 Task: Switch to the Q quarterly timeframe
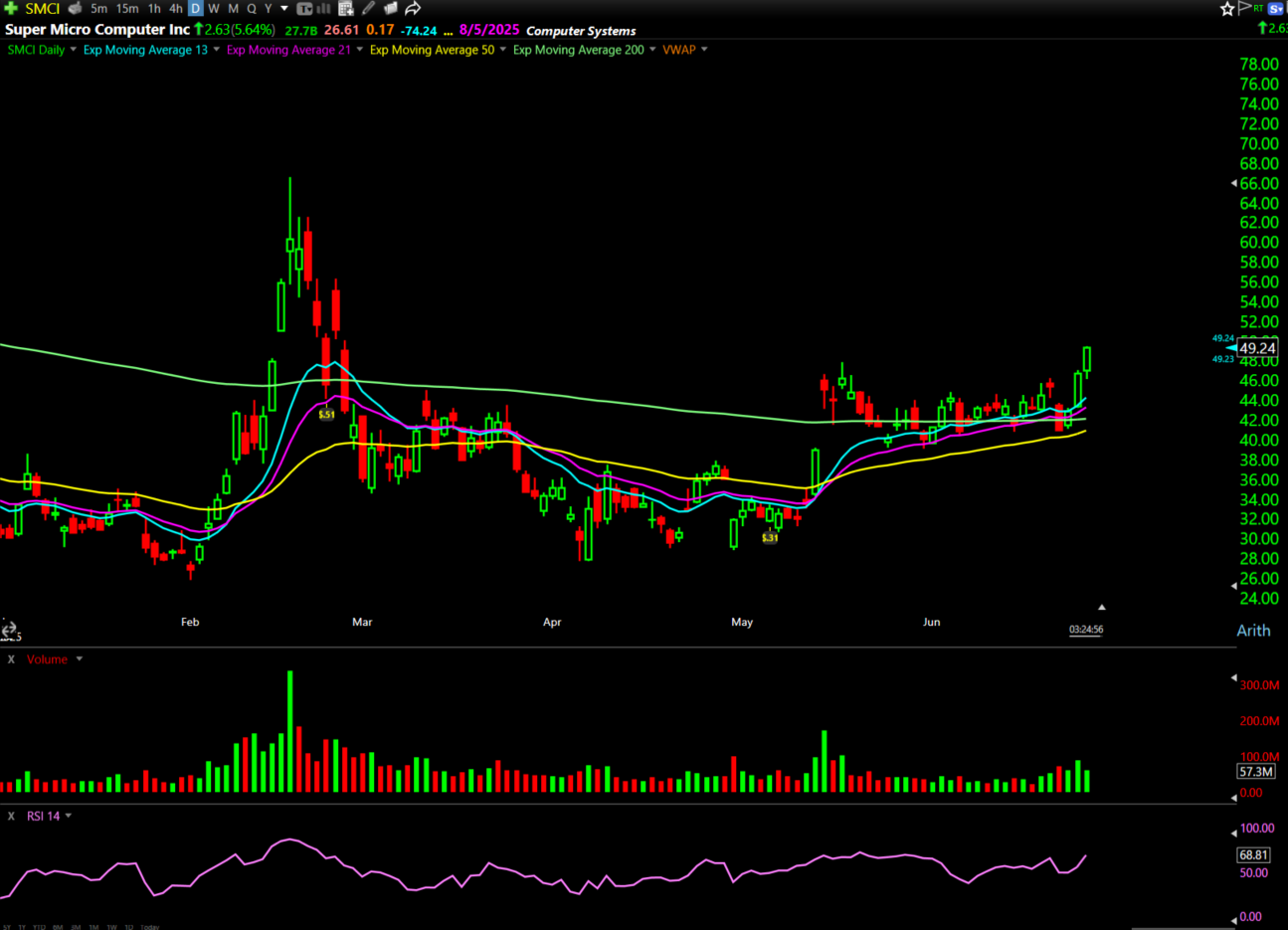(252, 8)
